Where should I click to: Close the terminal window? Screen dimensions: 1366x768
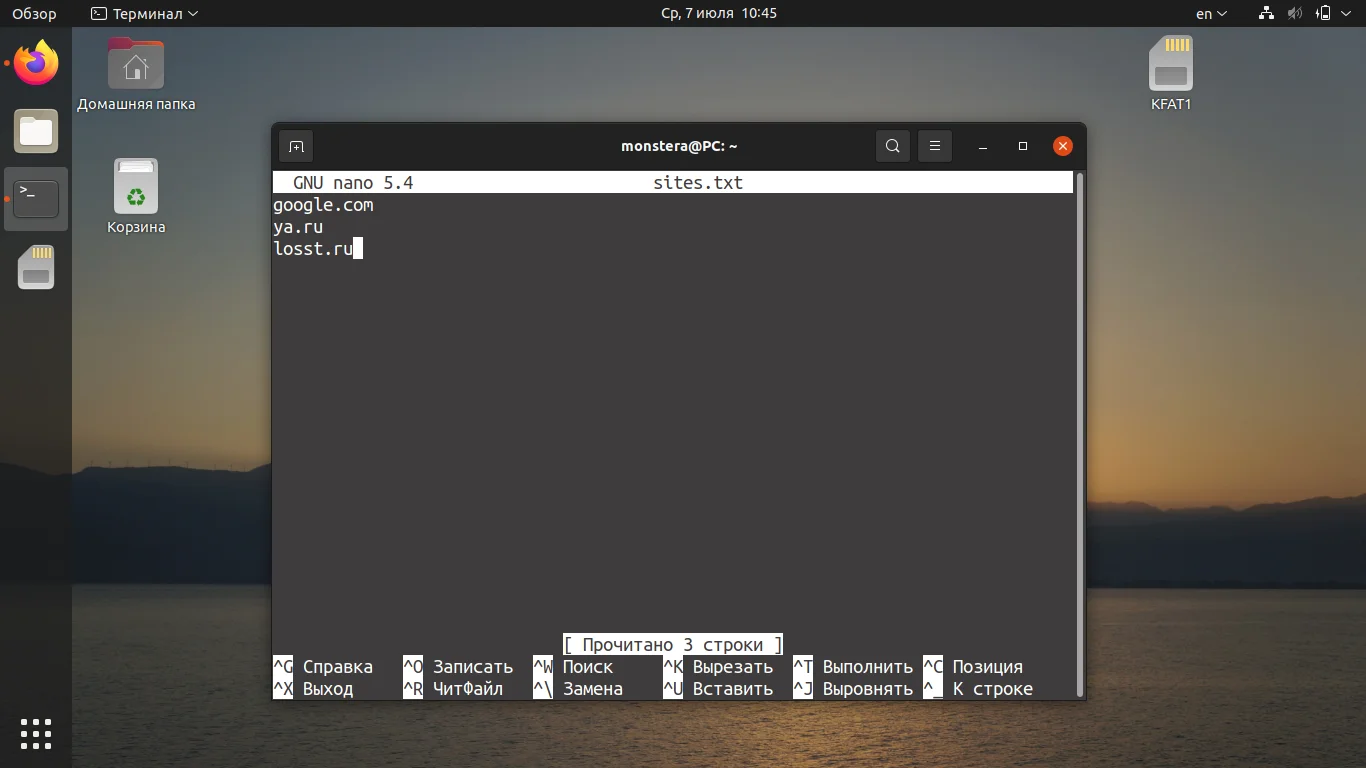pos(1063,146)
